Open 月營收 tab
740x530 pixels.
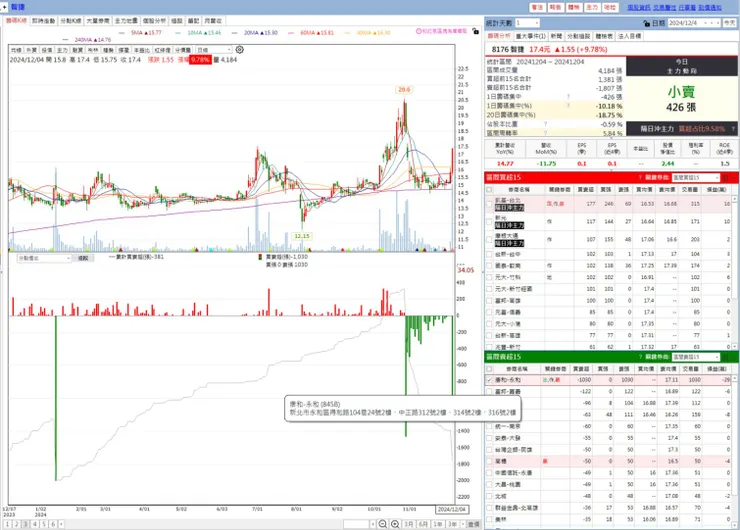click(213, 21)
